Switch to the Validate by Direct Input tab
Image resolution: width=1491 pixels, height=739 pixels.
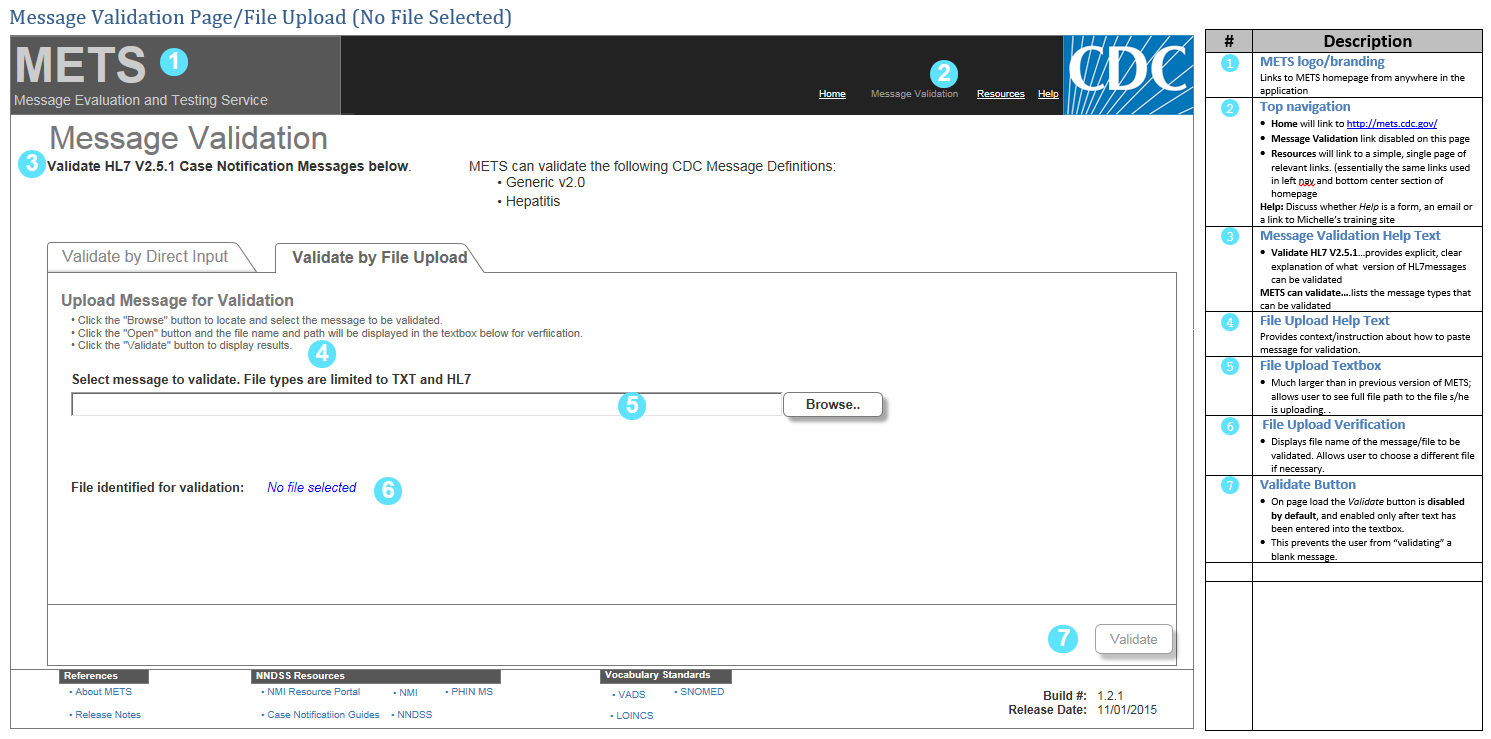(145, 257)
